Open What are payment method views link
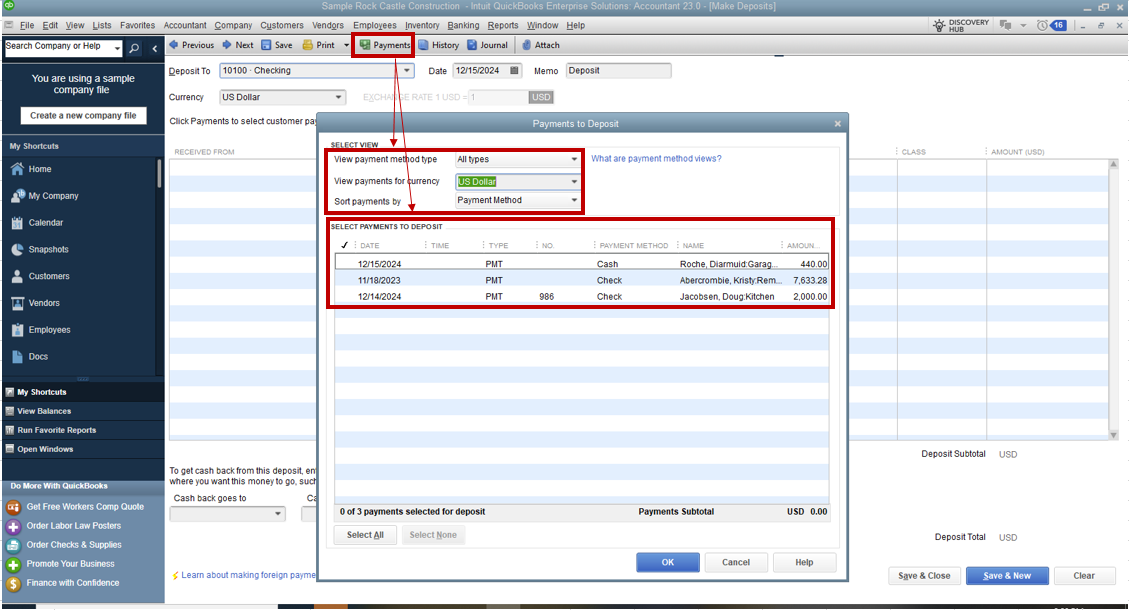This screenshot has height=610, width=1129. 659,159
